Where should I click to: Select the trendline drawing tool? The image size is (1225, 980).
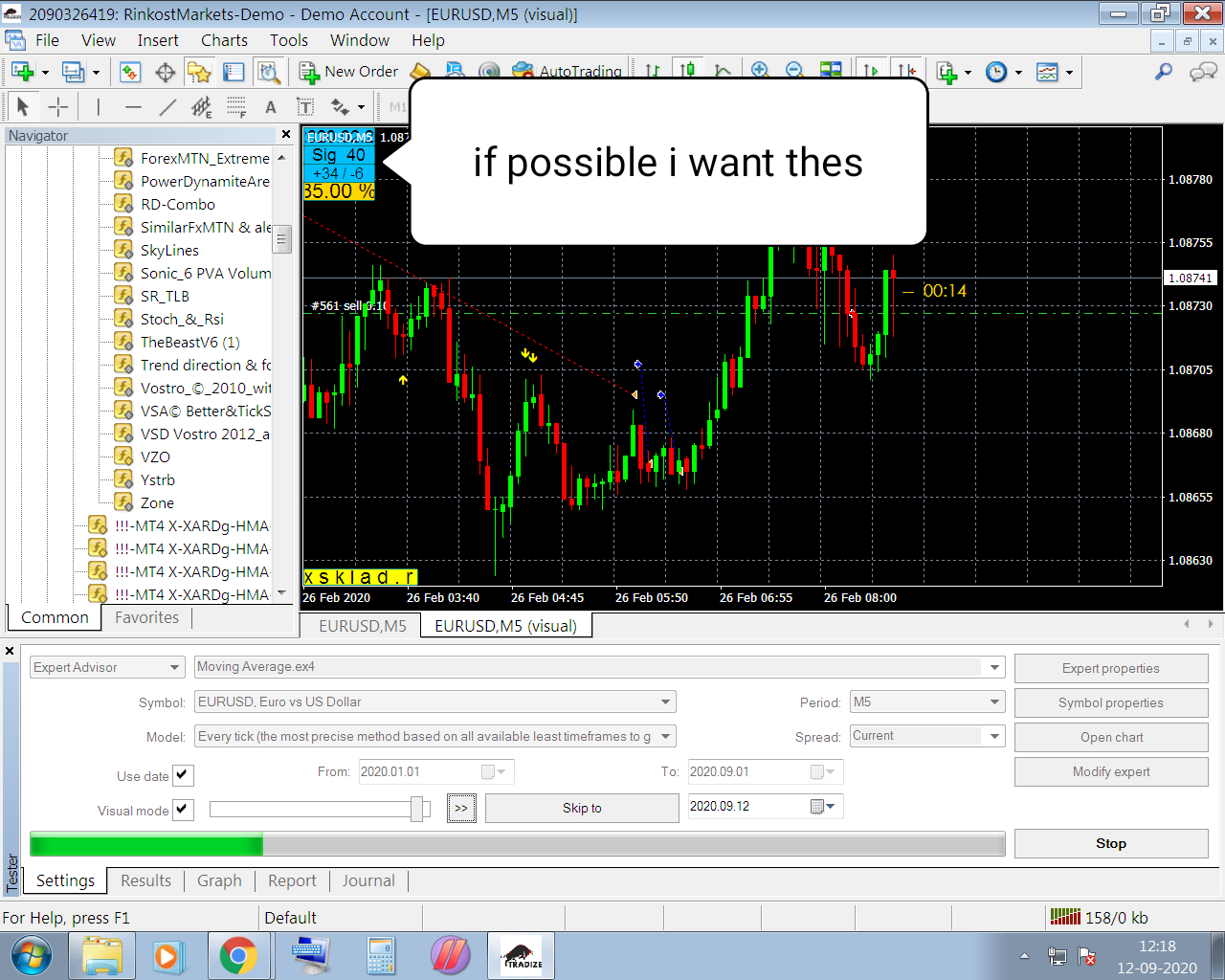[x=167, y=106]
